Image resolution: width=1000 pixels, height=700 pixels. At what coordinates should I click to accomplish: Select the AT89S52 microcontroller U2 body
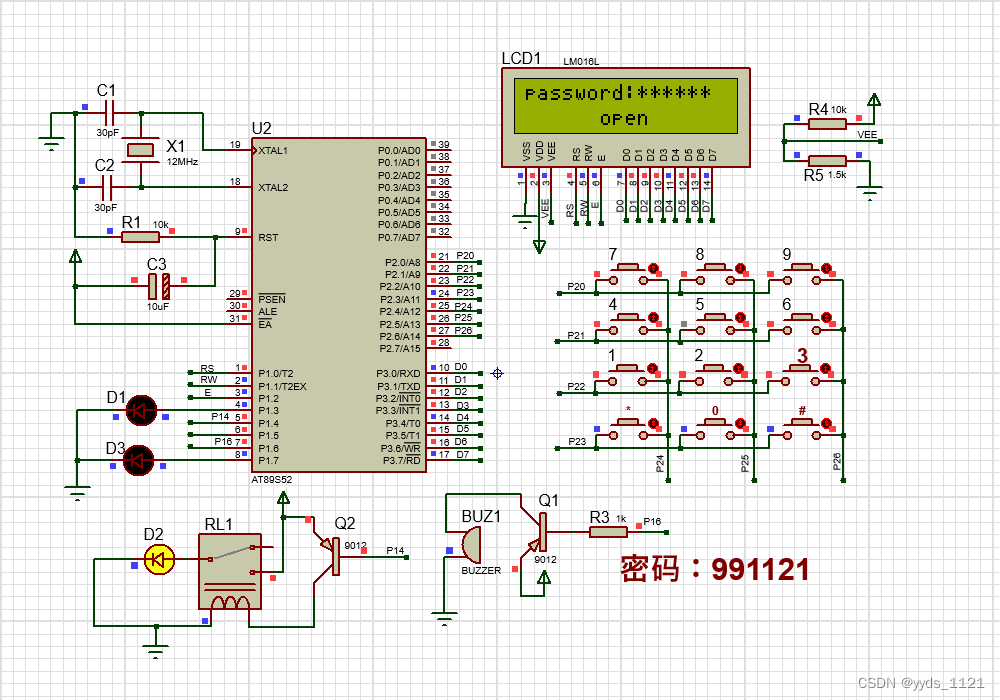[x=339, y=305]
